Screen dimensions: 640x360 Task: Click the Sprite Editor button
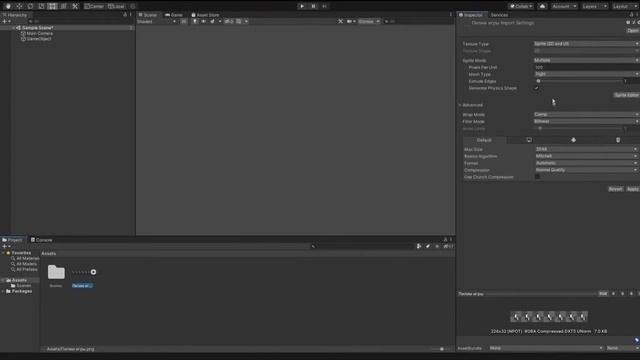point(626,95)
